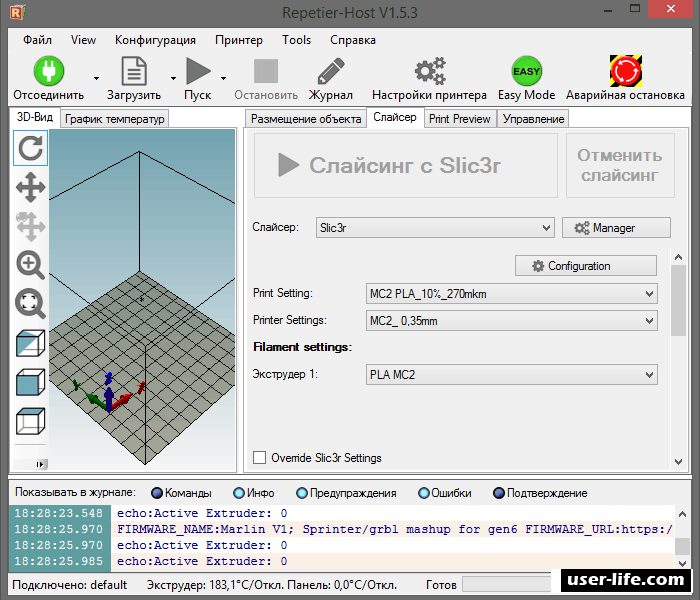The image size is (700, 600).
Task: Open the Файл menu
Action: [x=38, y=40]
